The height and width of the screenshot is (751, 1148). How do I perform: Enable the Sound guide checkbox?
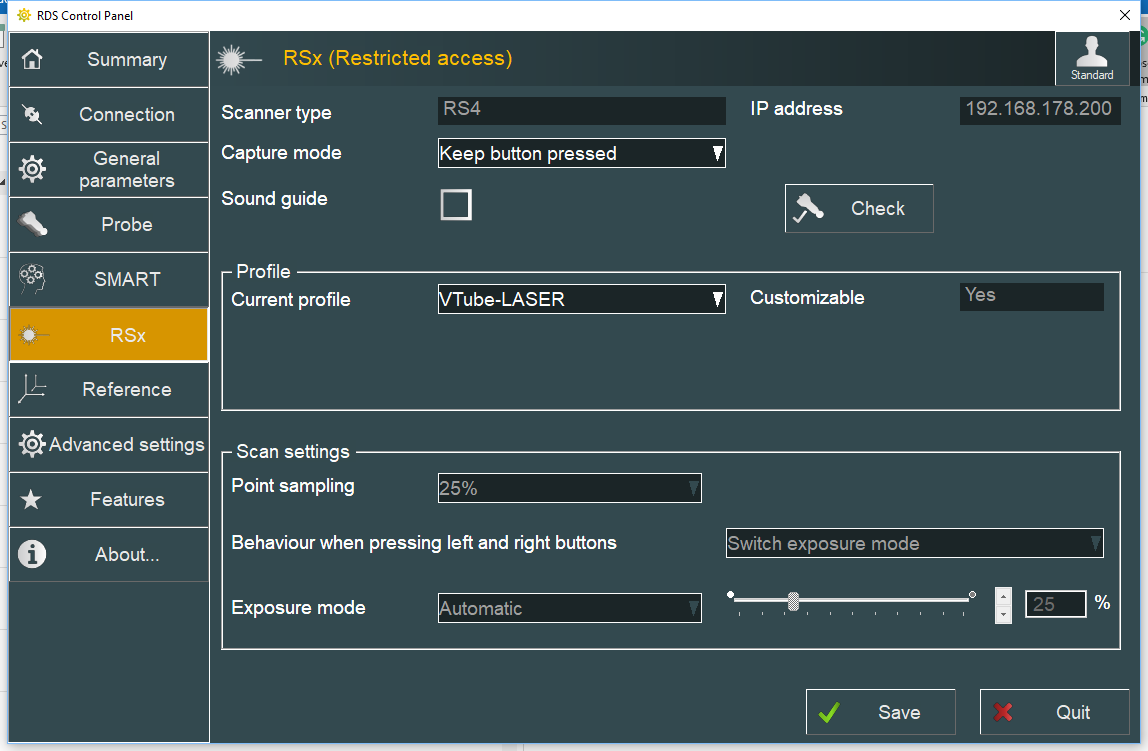[x=456, y=205]
